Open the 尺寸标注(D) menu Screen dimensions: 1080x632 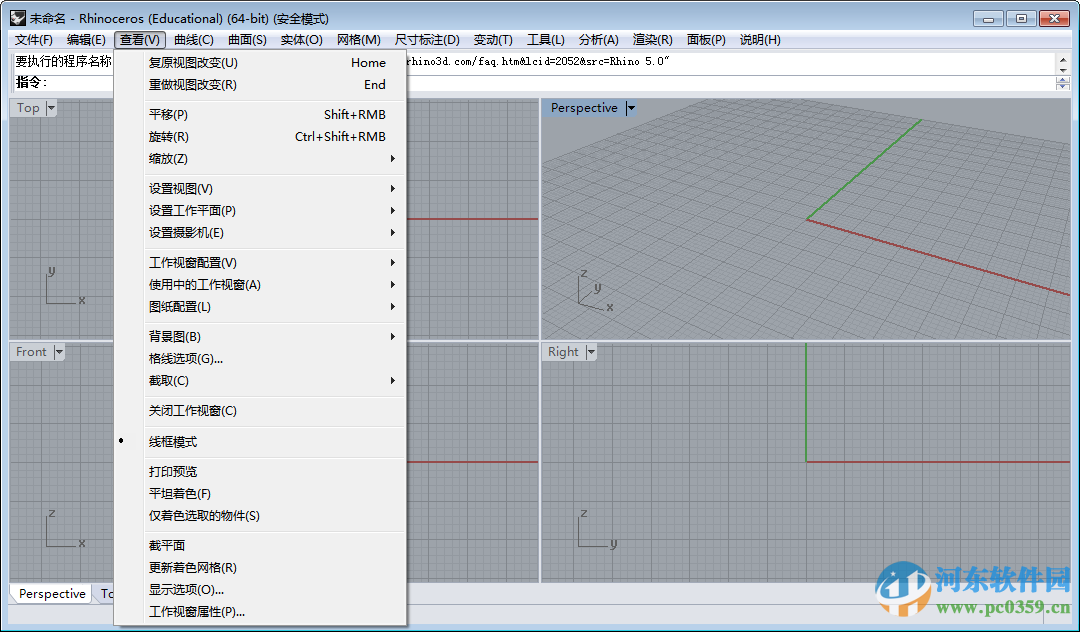(x=427, y=40)
